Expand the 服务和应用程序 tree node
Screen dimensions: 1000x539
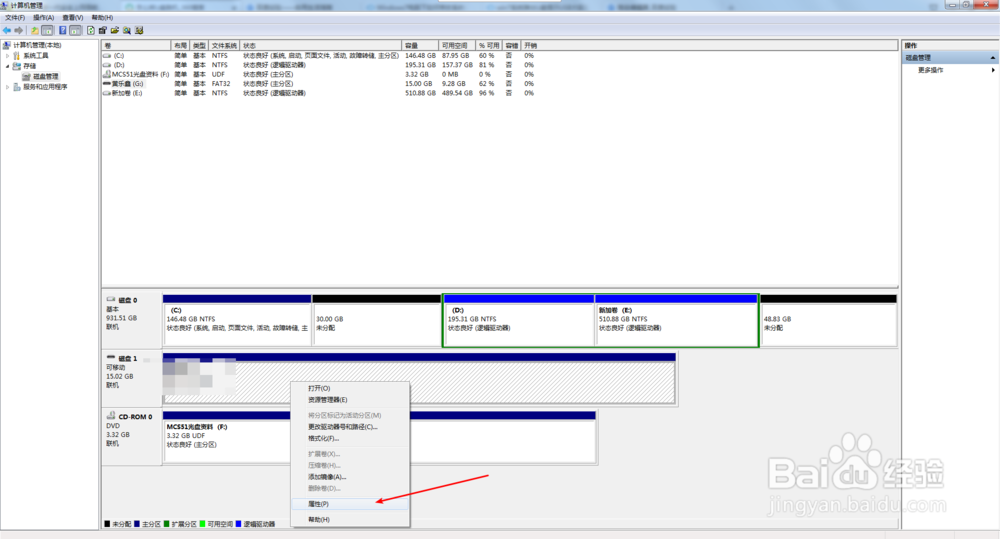point(8,87)
